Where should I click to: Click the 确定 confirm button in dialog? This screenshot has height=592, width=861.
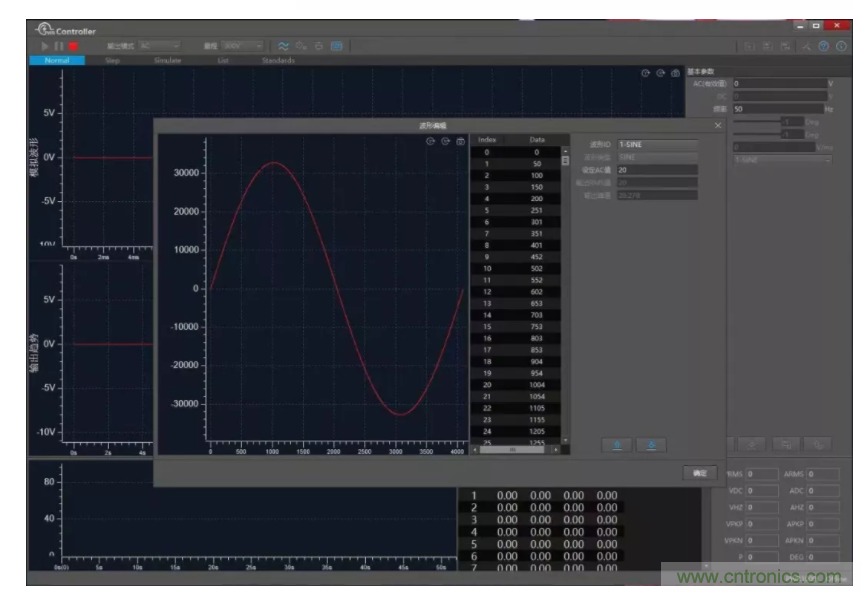pyautogui.click(x=699, y=472)
